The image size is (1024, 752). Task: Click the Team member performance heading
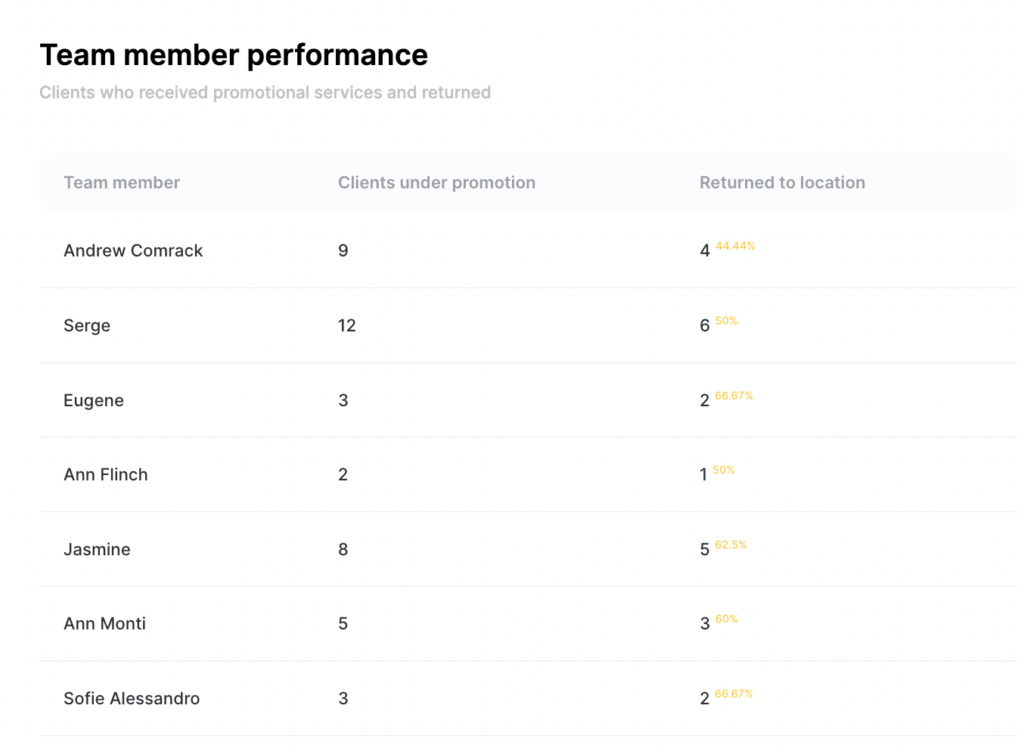[234, 55]
